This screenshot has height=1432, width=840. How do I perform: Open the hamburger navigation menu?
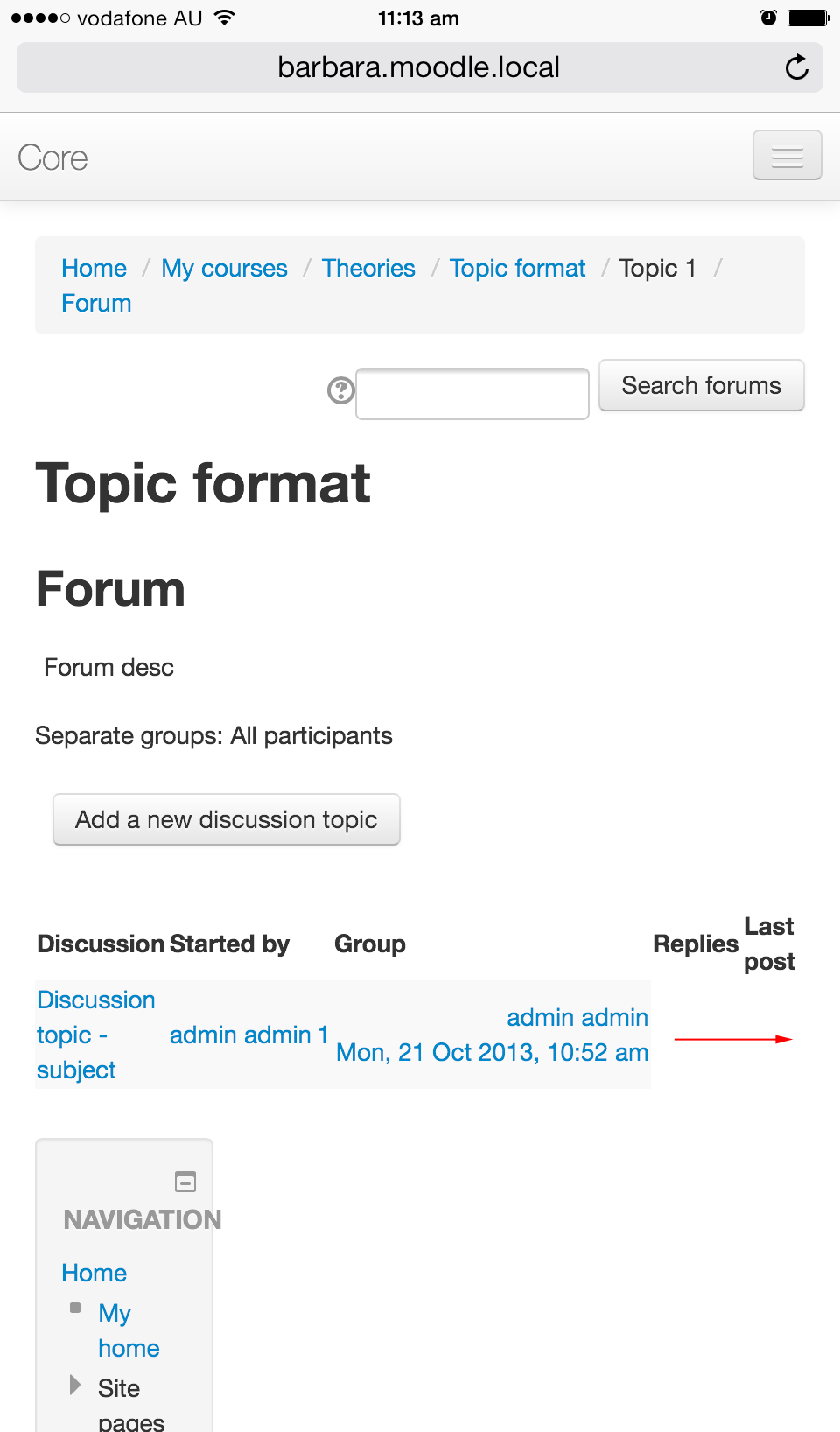787,156
